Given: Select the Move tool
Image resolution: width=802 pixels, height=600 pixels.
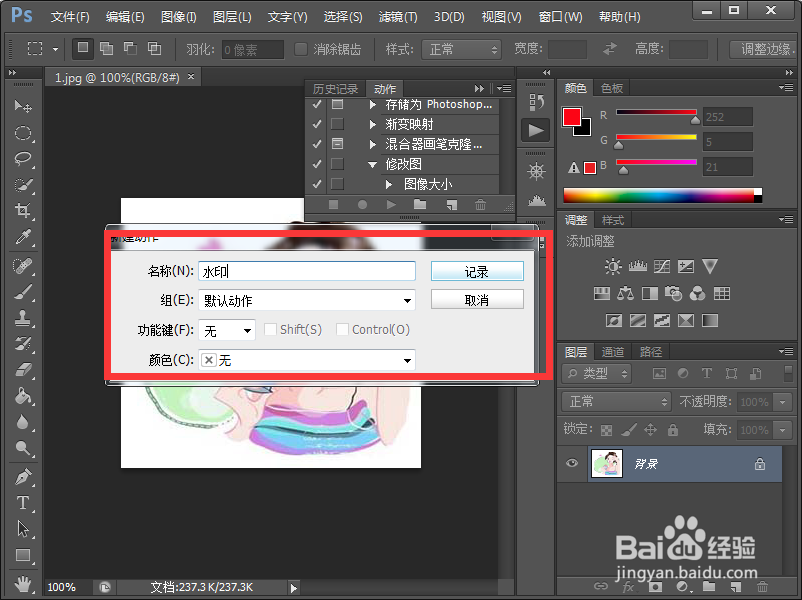Looking at the screenshot, I should tap(22, 107).
